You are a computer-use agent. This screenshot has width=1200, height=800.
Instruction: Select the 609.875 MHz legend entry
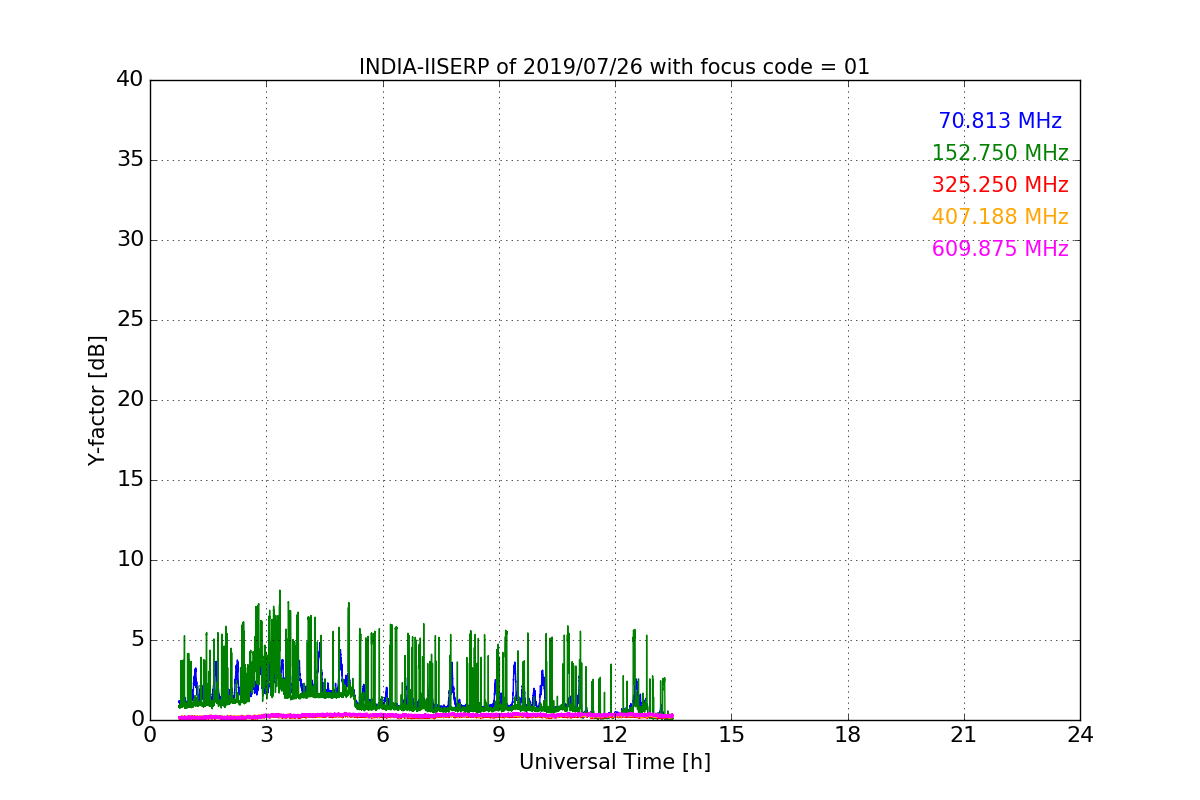pos(1000,249)
